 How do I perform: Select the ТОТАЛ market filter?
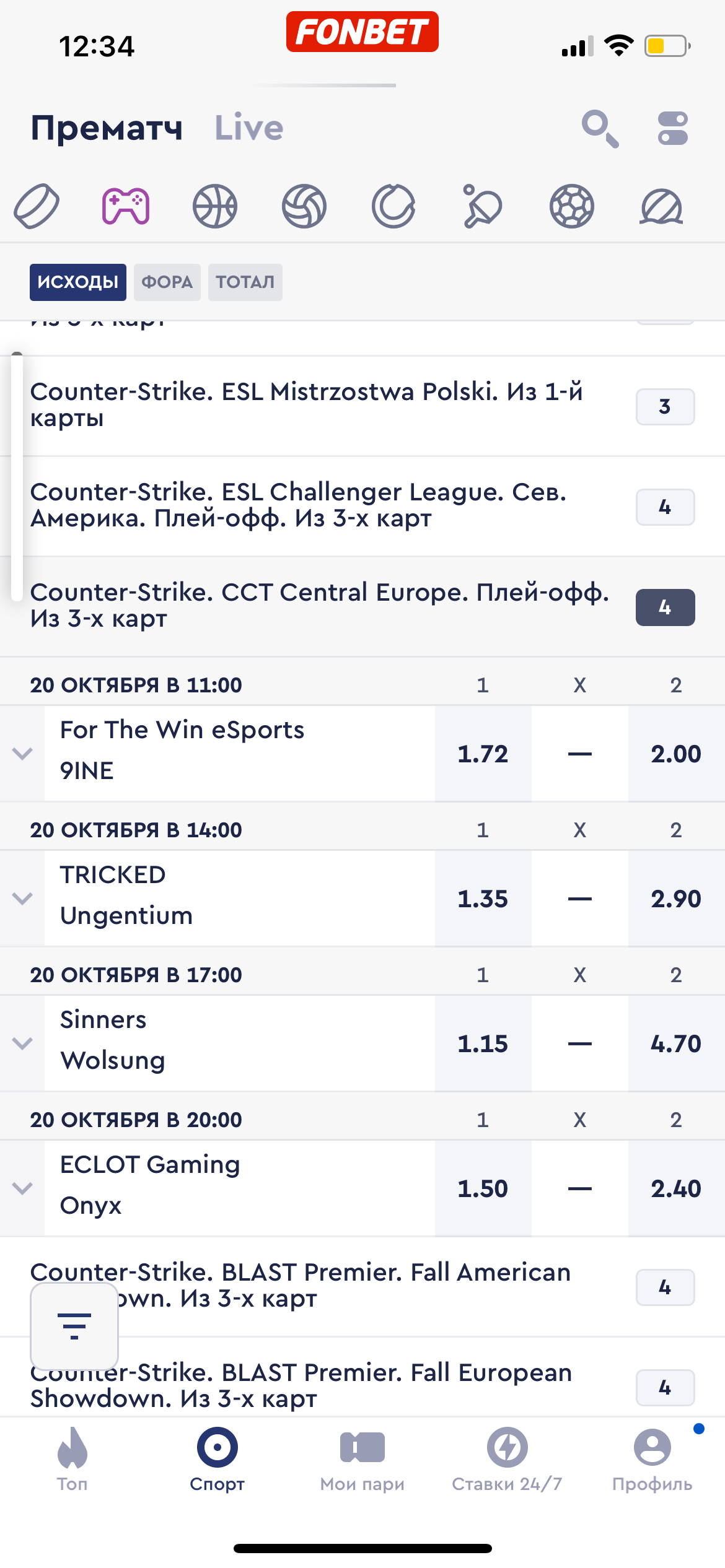(x=245, y=282)
